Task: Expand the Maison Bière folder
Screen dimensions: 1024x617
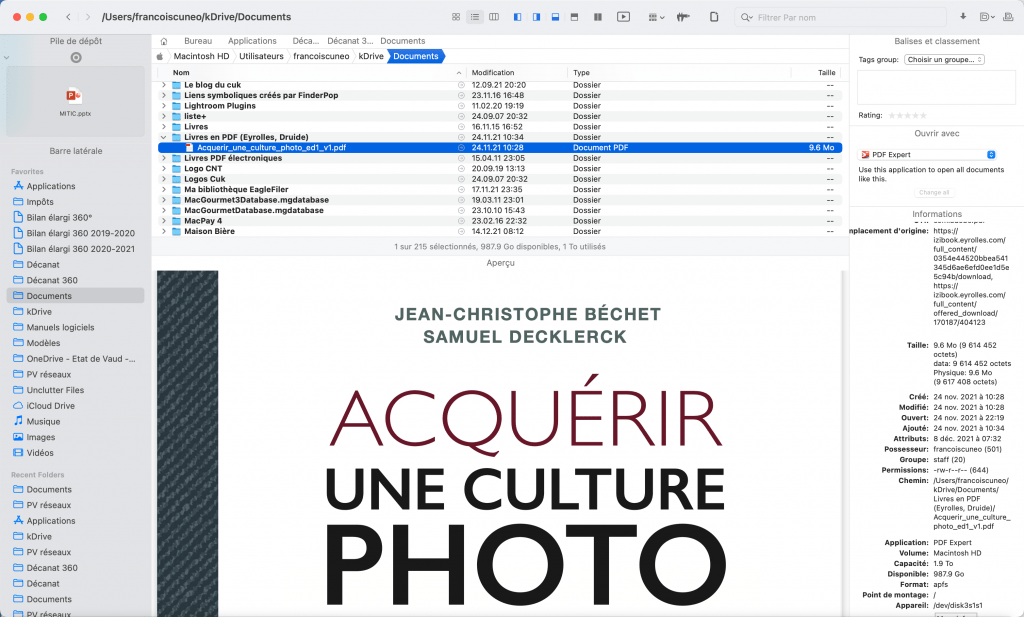Action: click(163, 231)
